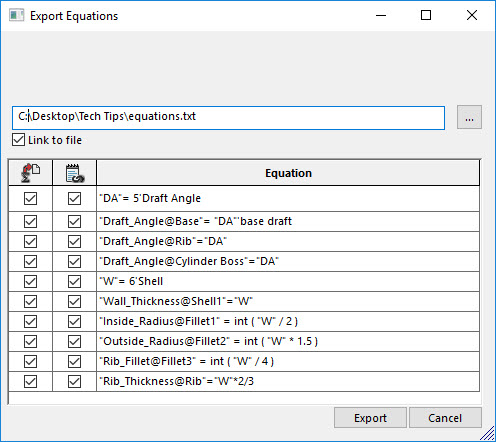Image resolution: width=496 pixels, height=442 pixels.
Task: Uncheck export checkbox for "DA"= 5 equation
Action: 30,198
